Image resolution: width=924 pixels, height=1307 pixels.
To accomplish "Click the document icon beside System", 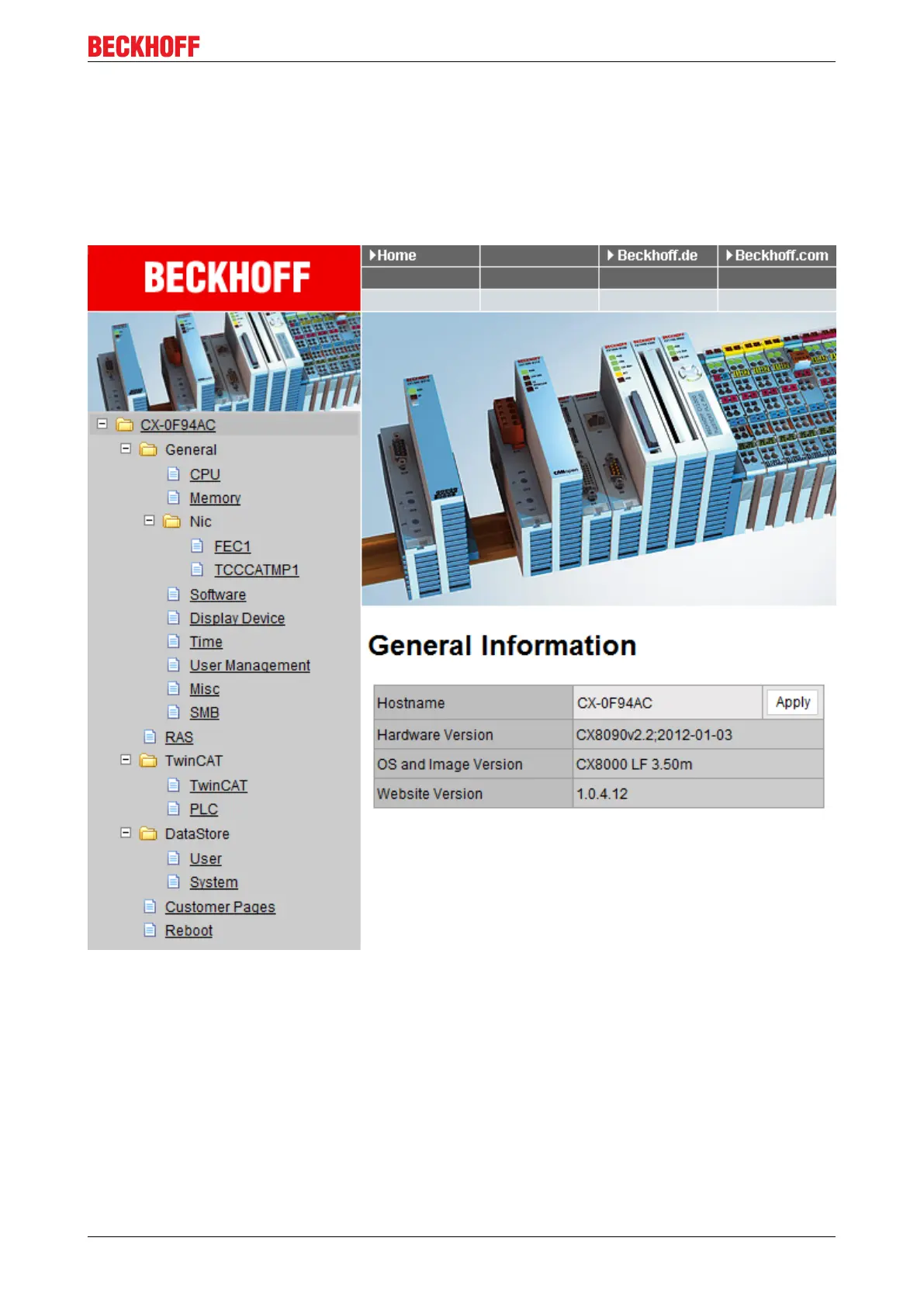I will point(174,882).
